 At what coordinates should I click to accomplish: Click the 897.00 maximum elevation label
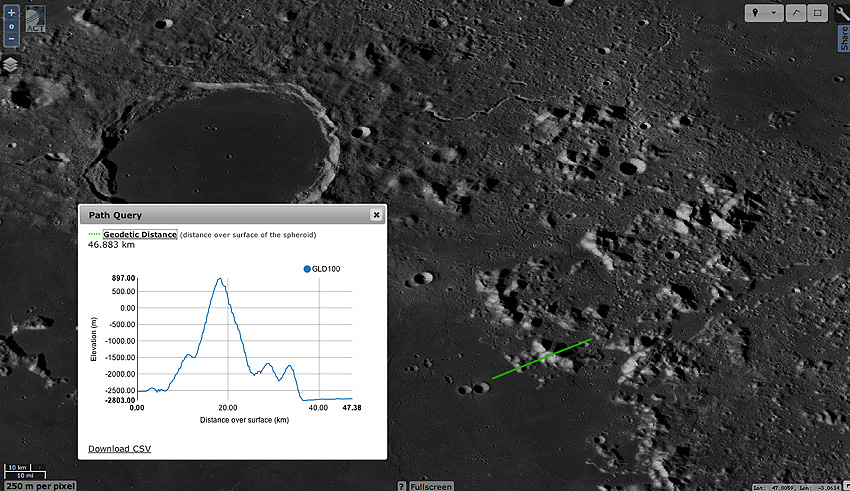tap(124, 278)
